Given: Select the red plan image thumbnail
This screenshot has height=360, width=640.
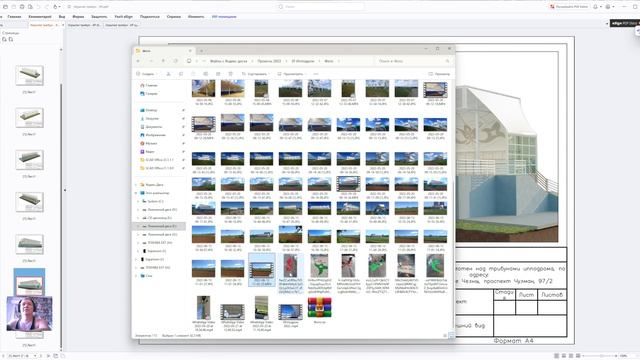Looking at the screenshot, I should [x=291, y=266].
